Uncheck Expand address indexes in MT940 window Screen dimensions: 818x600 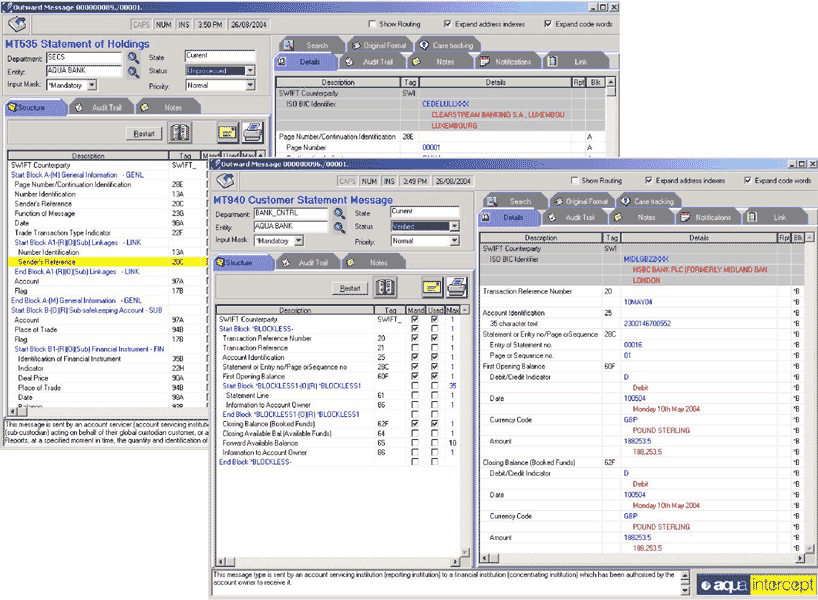[649, 181]
